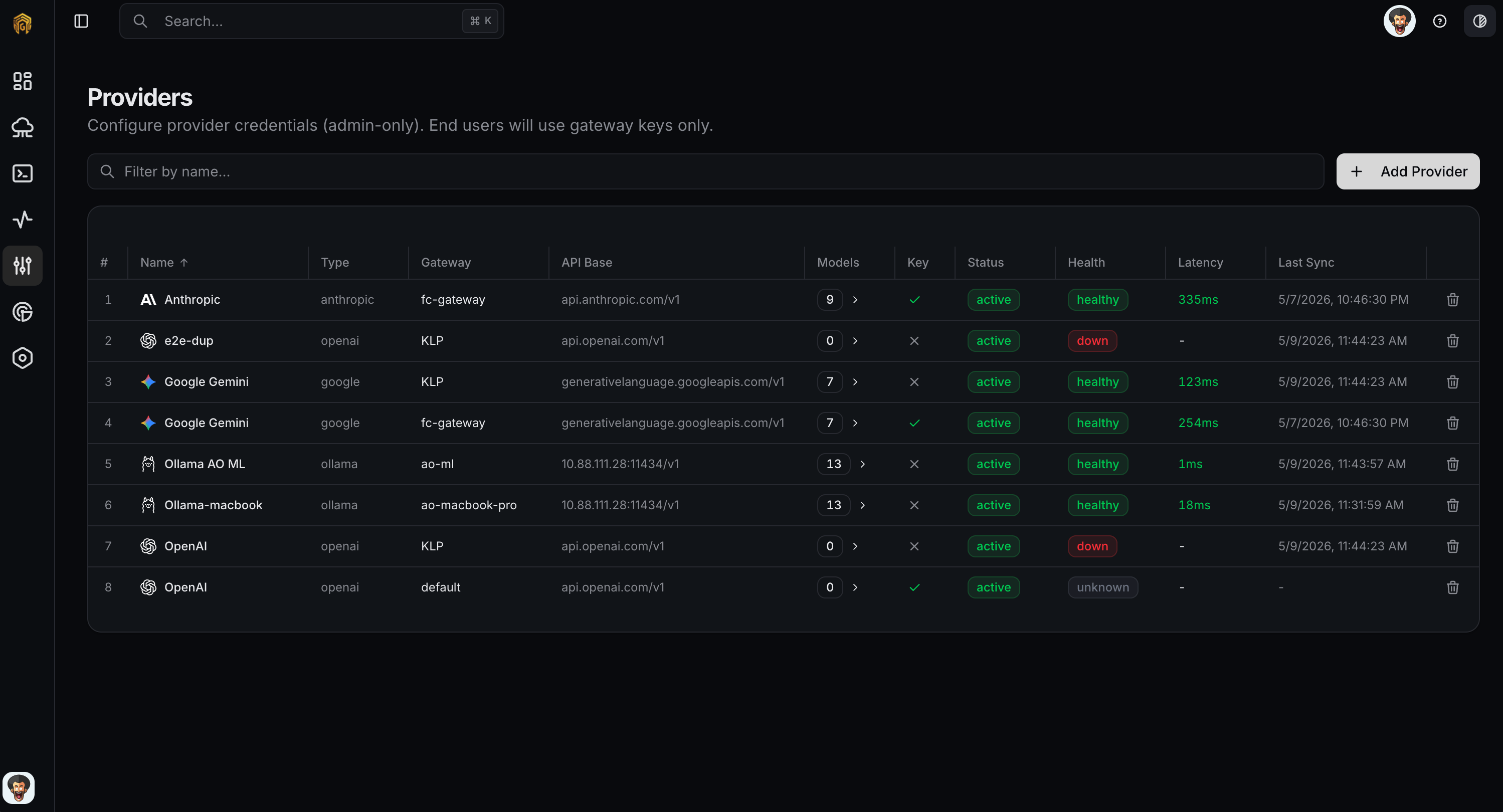1503x812 pixels.
Task: Expand models for e2e-dup row
Action: 855,341
